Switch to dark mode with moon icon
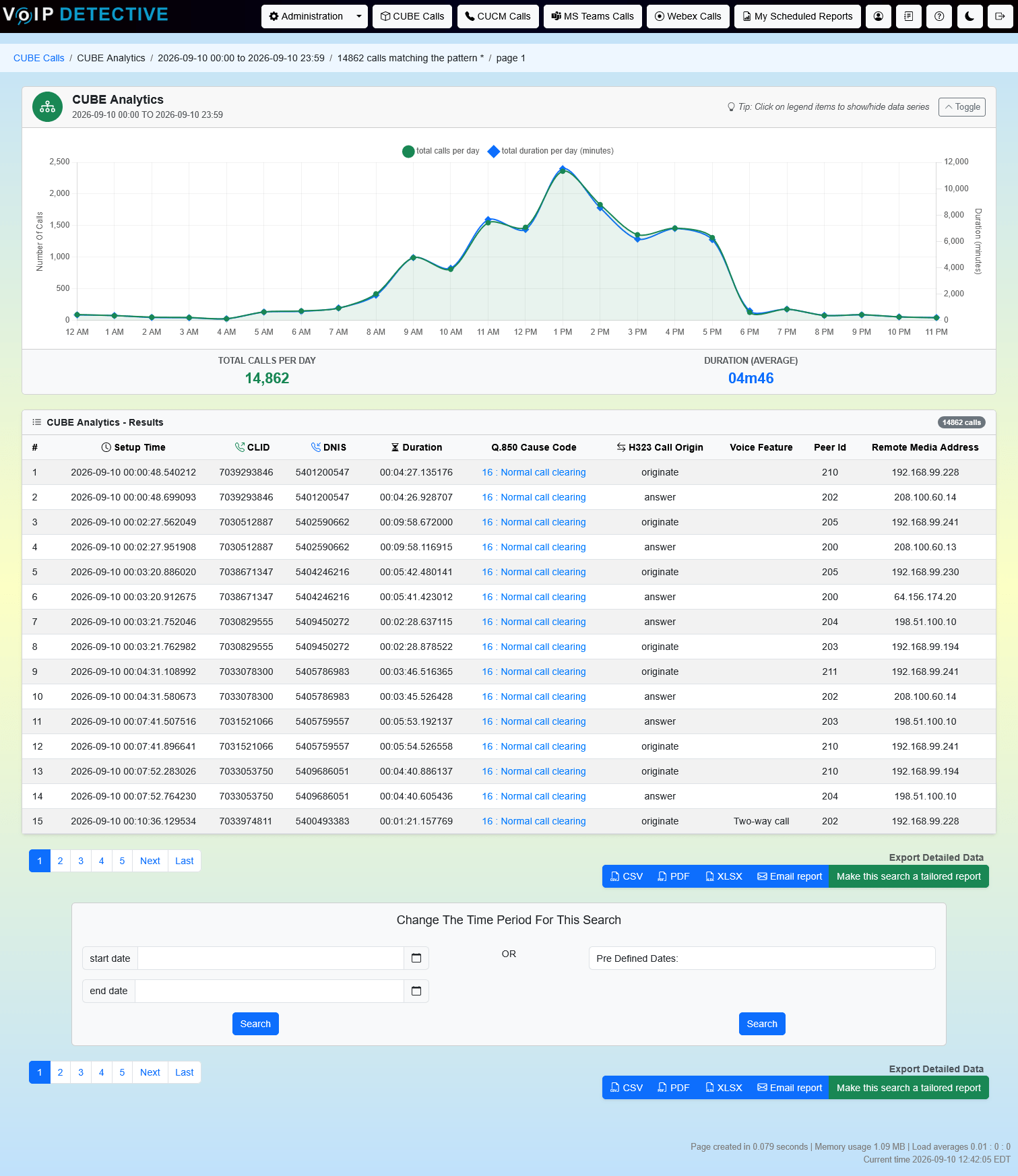The height and width of the screenshot is (1176, 1018). point(969,16)
